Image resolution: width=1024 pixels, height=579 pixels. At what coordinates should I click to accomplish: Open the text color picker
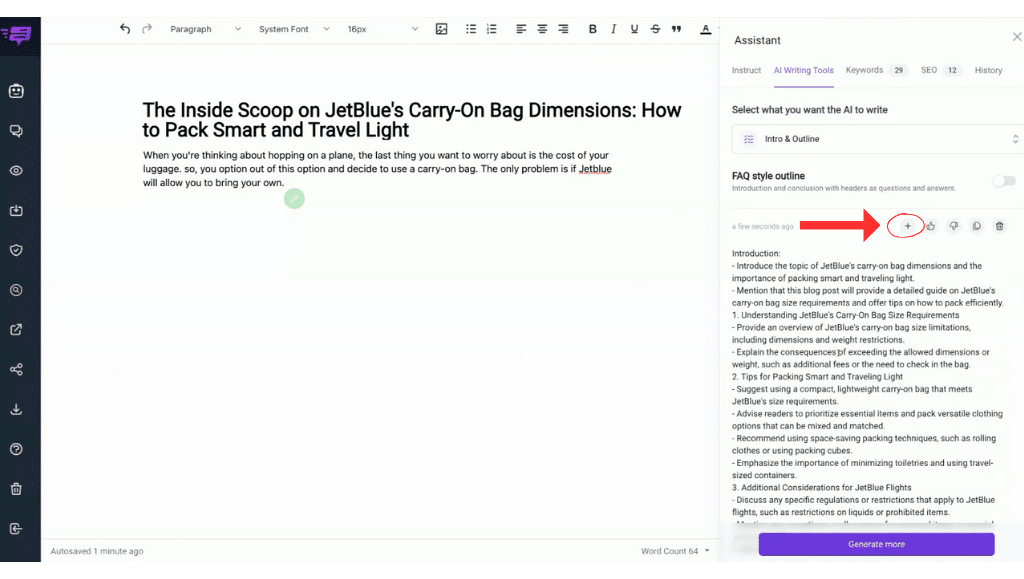[x=705, y=29]
